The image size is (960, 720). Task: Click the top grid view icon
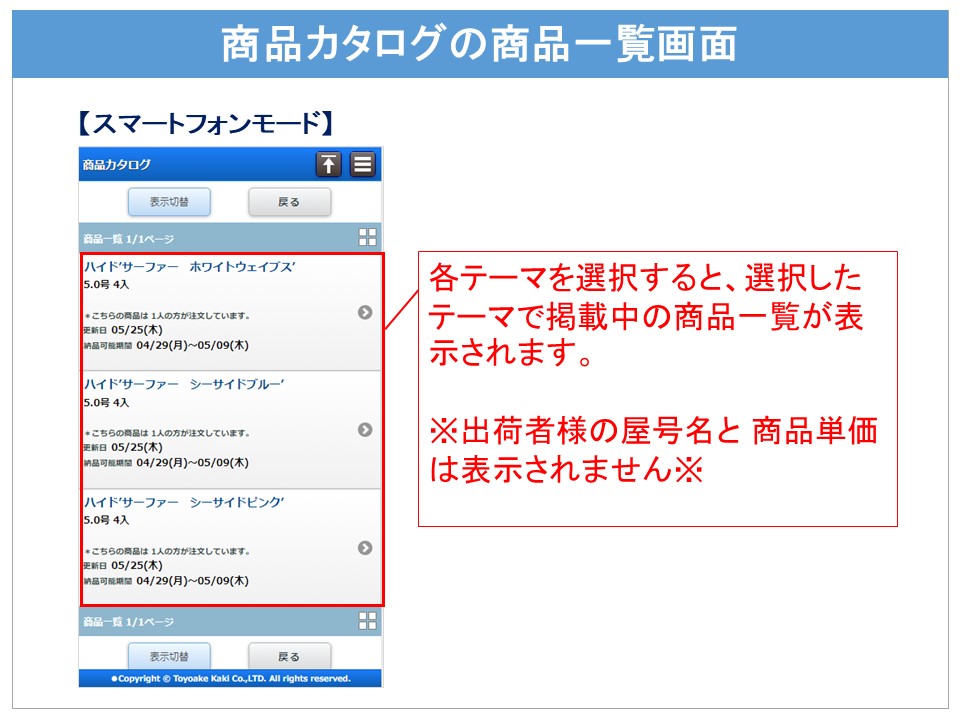[x=367, y=238]
